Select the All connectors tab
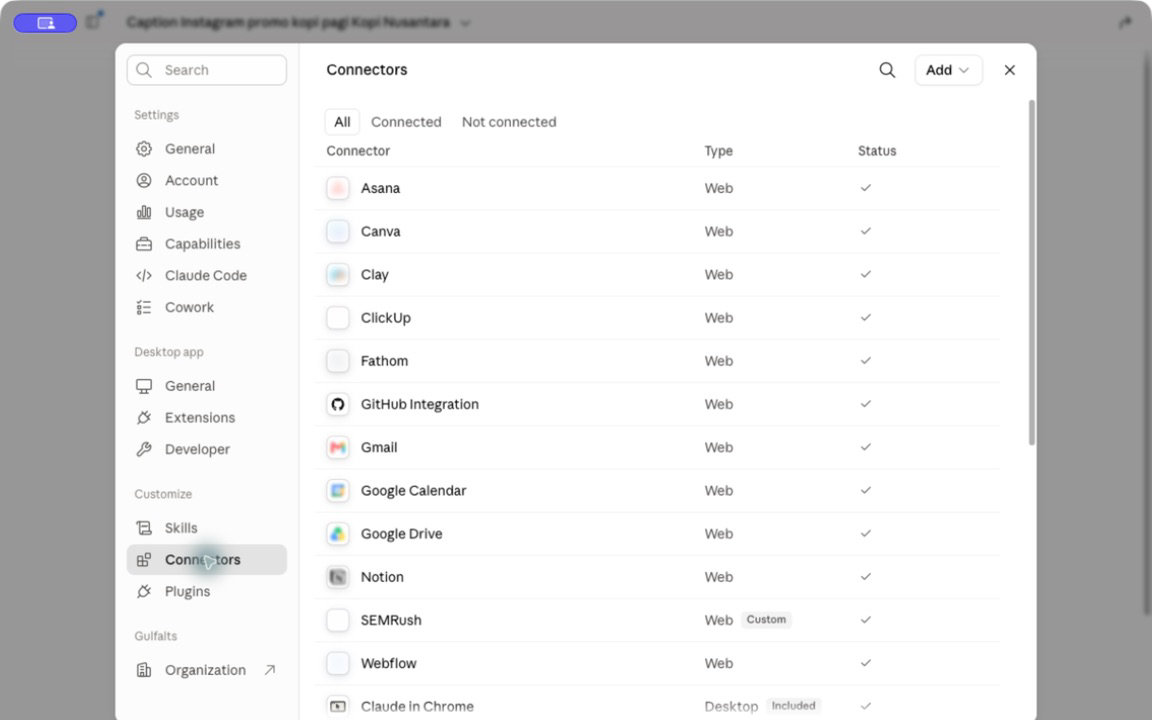Screen dimensions: 1152x720 coord(342,122)
